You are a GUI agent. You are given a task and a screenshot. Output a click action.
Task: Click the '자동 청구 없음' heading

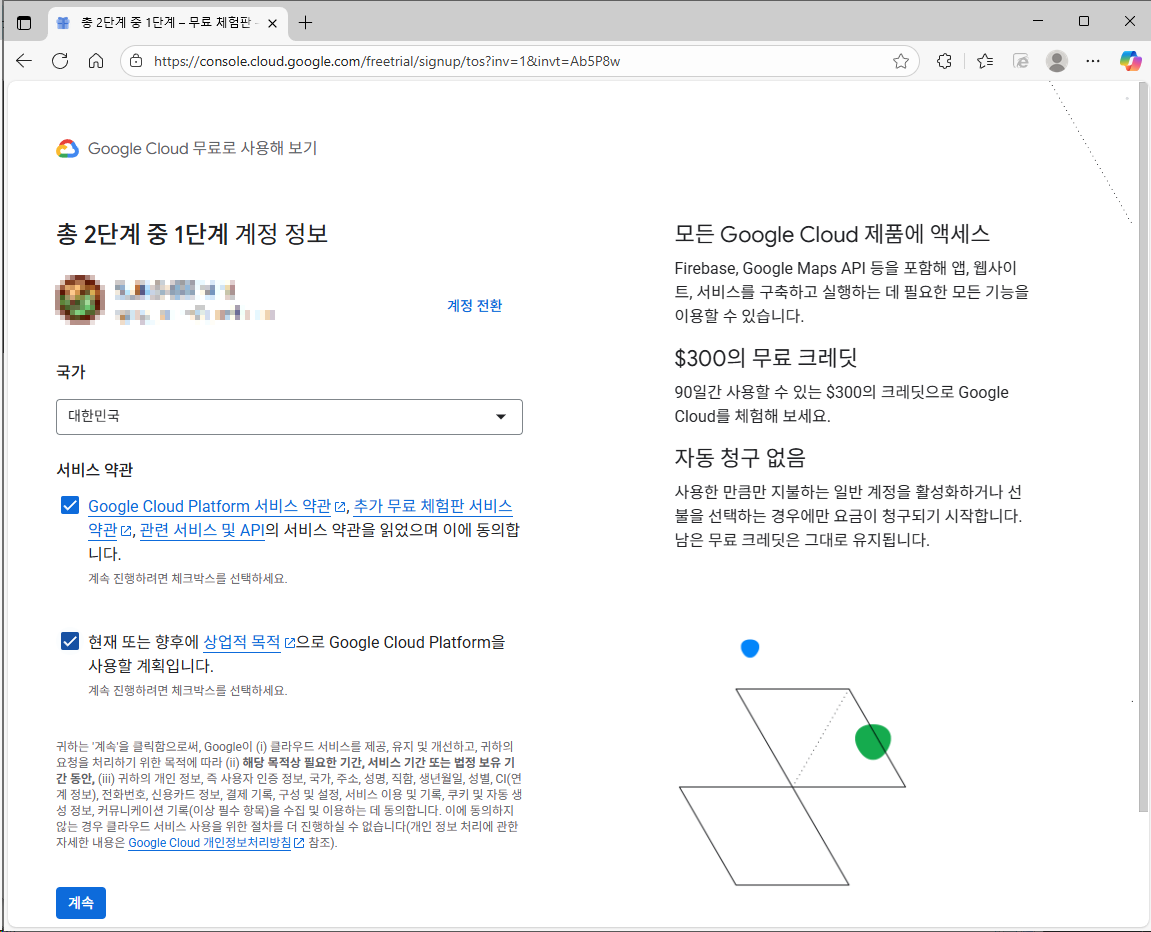click(740, 458)
